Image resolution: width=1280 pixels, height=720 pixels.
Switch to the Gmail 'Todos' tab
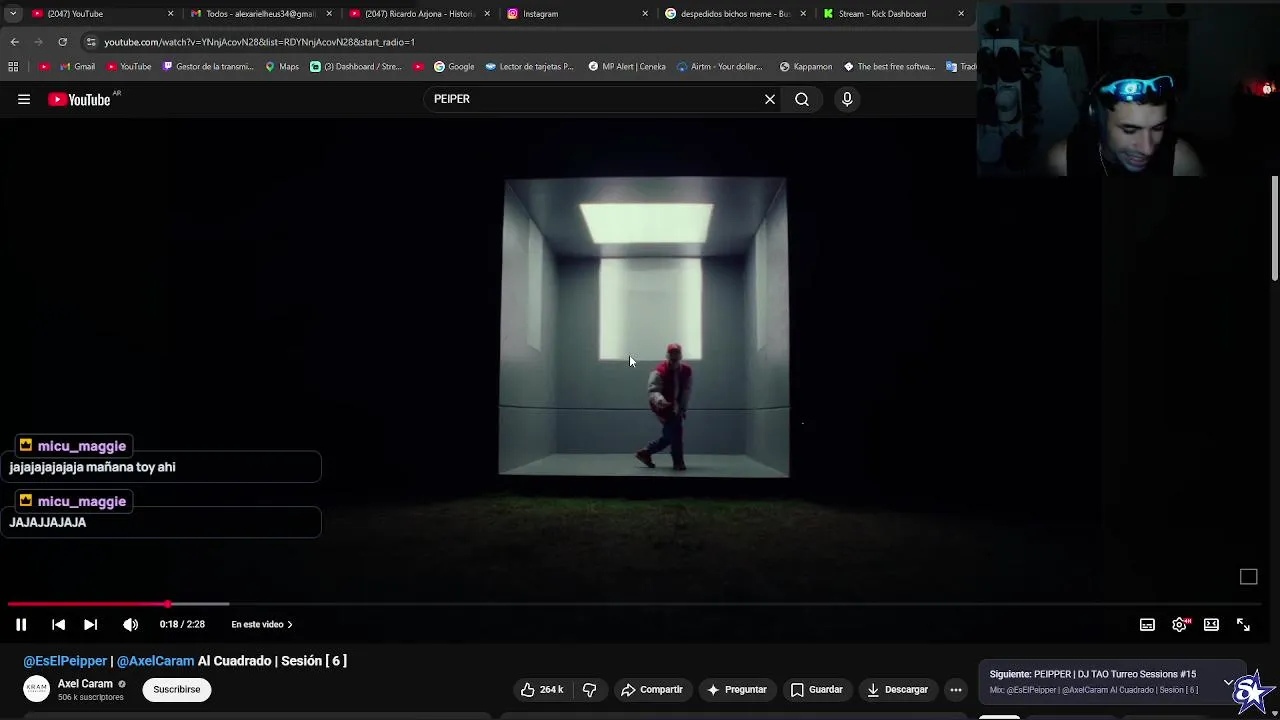point(260,14)
